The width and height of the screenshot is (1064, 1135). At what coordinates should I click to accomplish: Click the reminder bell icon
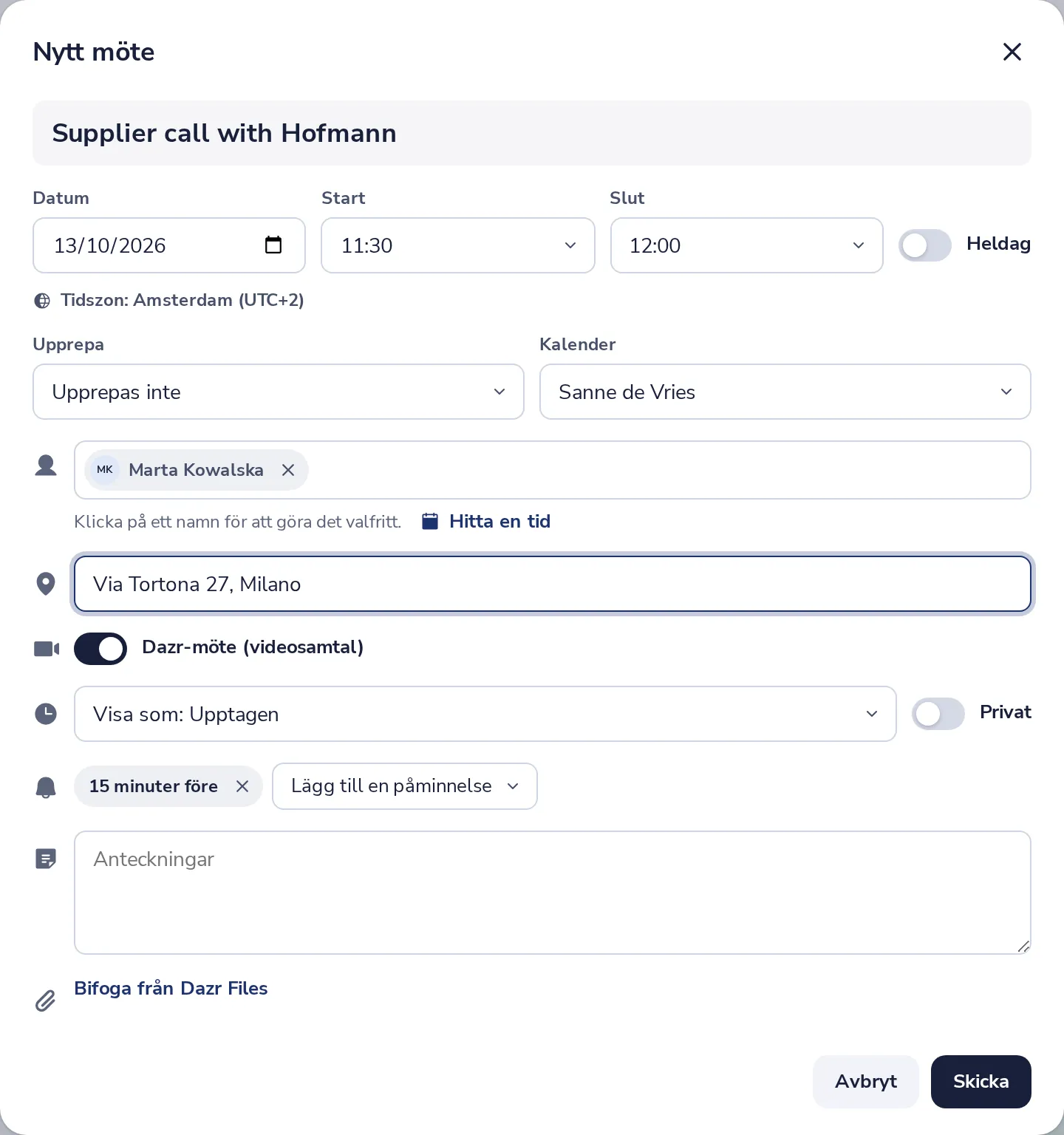[46, 787]
